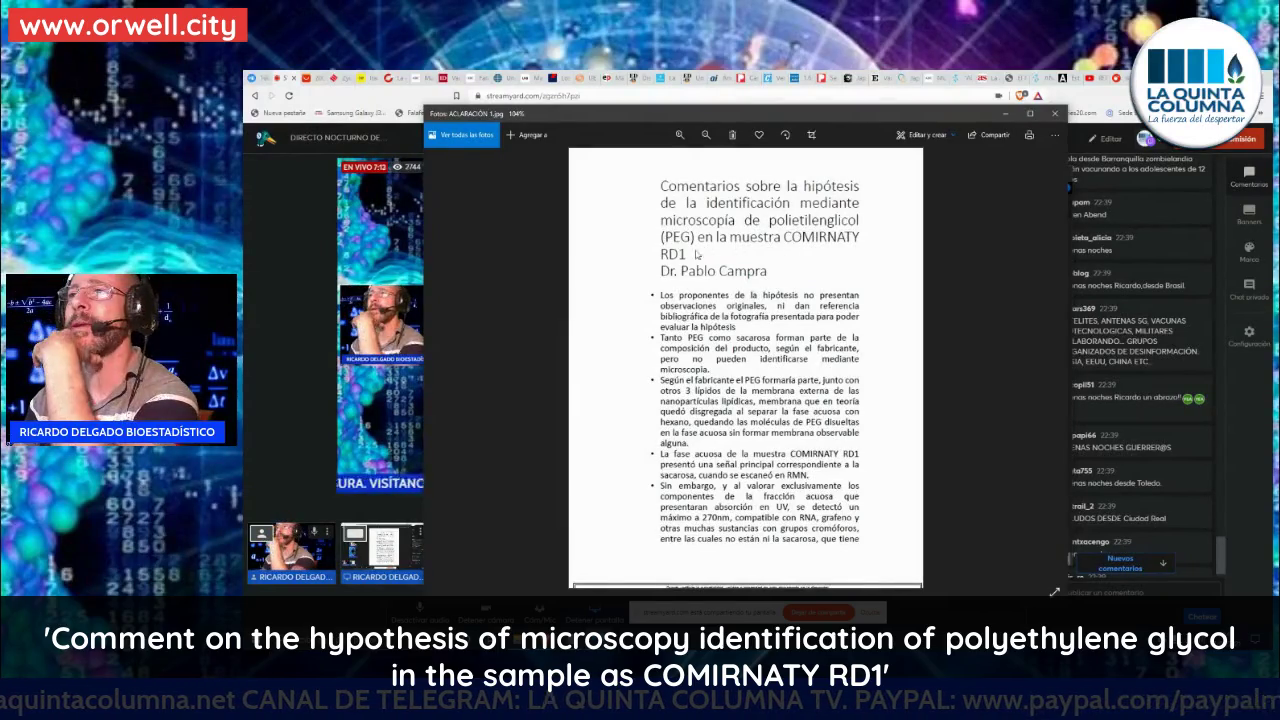The height and width of the screenshot is (720, 1280).
Task: Open the three-dot more options menu in Photos
Action: click(1054, 135)
